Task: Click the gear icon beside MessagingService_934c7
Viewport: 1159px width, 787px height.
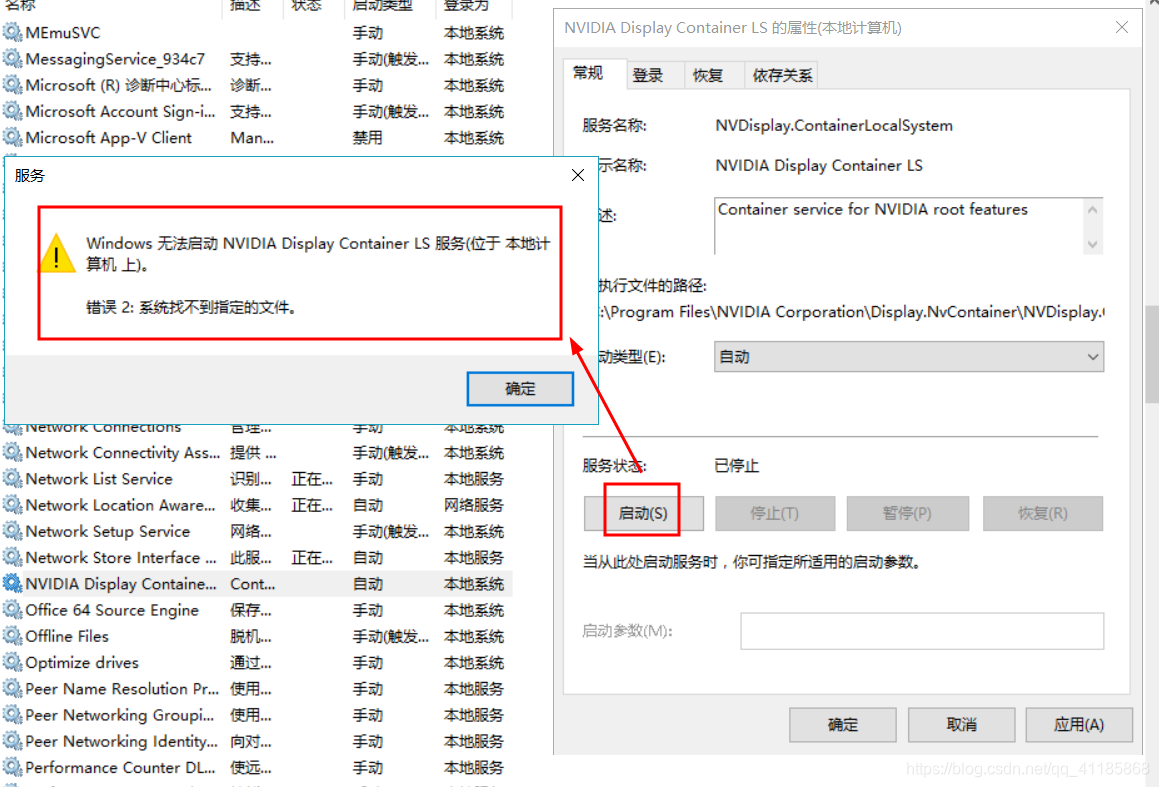Action: click(x=12, y=58)
